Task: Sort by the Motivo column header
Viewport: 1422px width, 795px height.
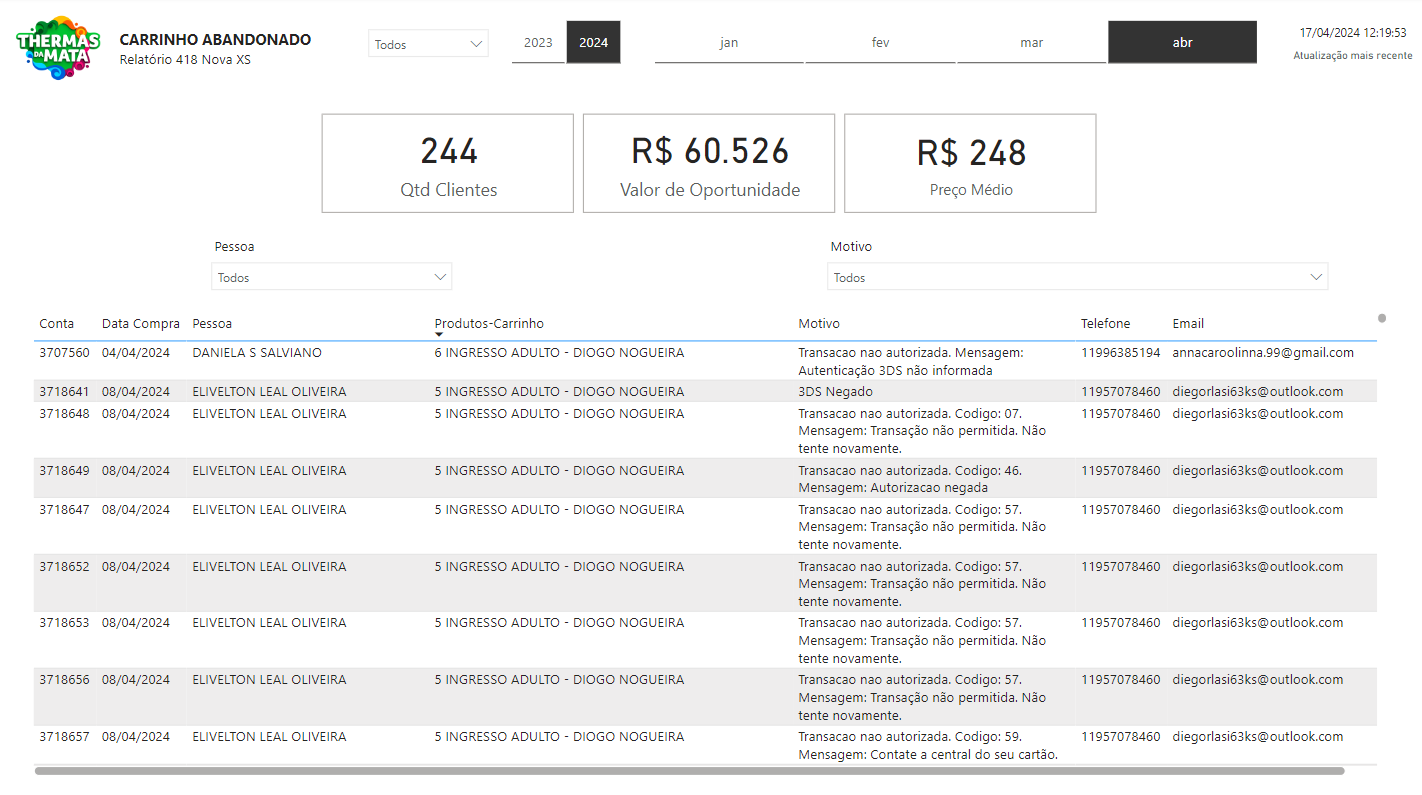Action: [x=819, y=323]
